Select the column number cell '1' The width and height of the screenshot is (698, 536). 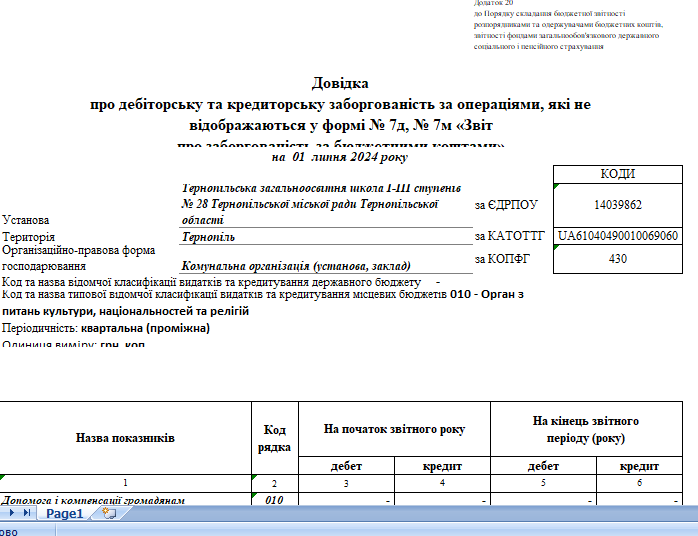(x=125, y=483)
